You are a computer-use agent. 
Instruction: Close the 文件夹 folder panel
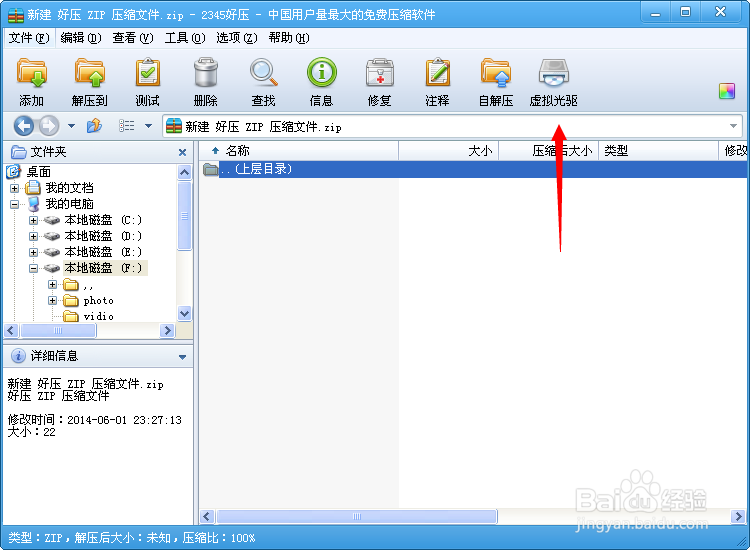[x=182, y=153]
